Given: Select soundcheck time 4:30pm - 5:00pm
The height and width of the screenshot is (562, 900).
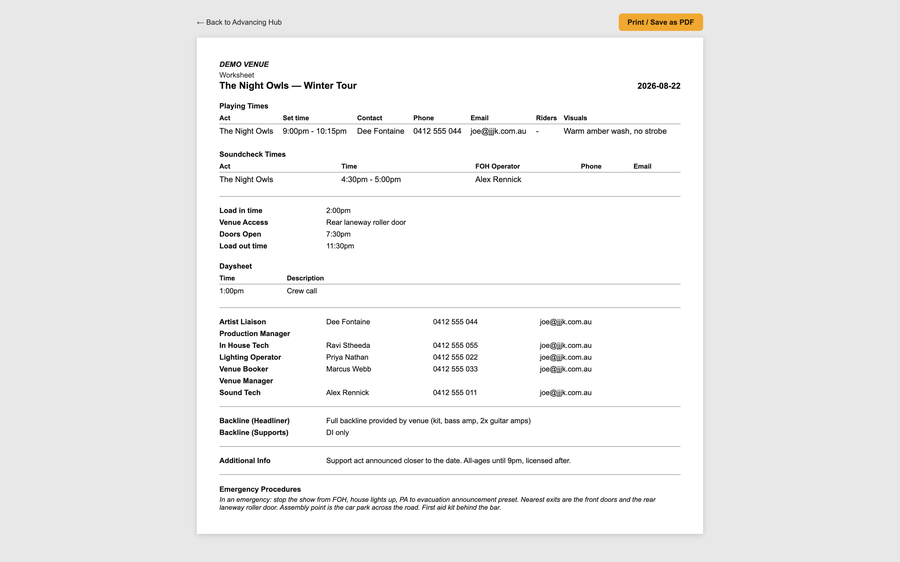Looking at the screenshot, I should coord(371,179).
